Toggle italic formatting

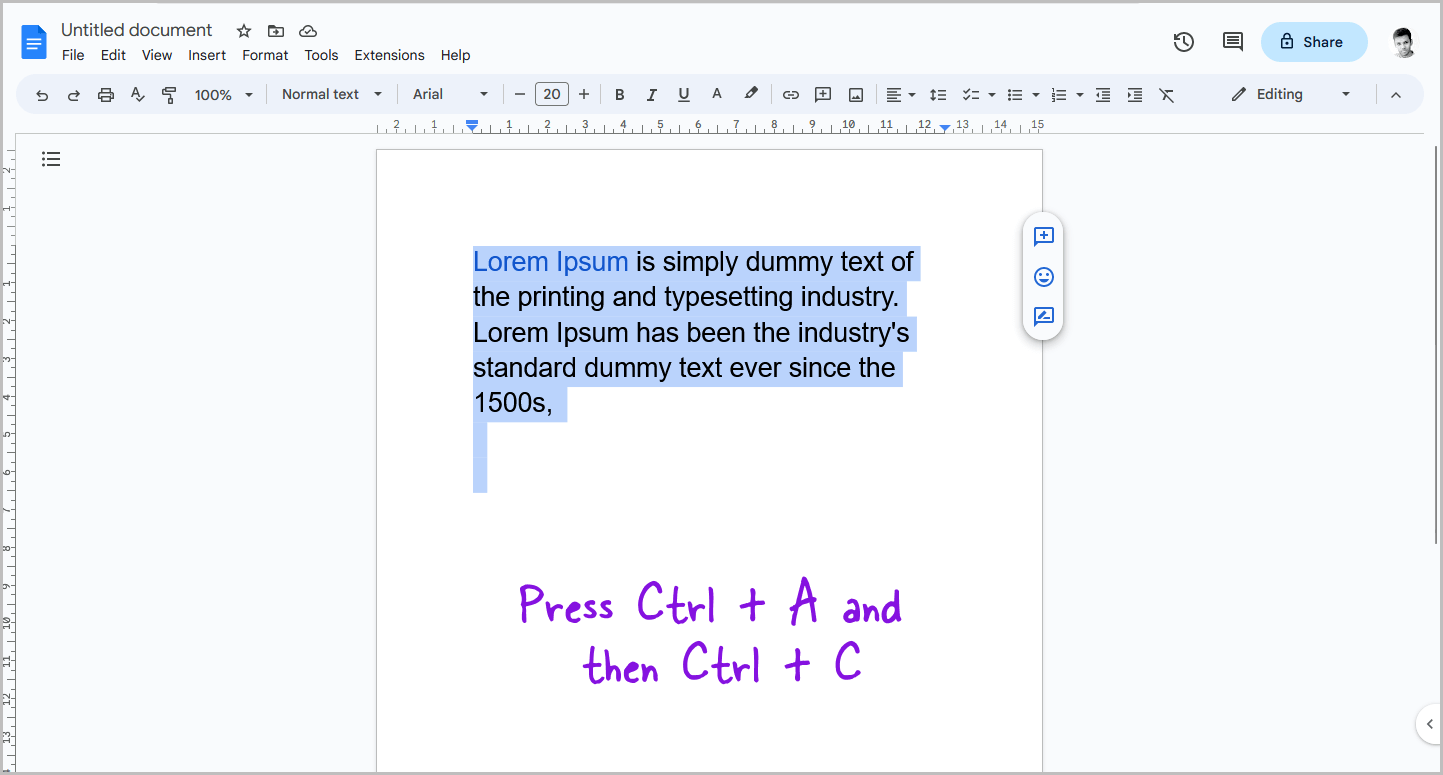pos(651,94)
